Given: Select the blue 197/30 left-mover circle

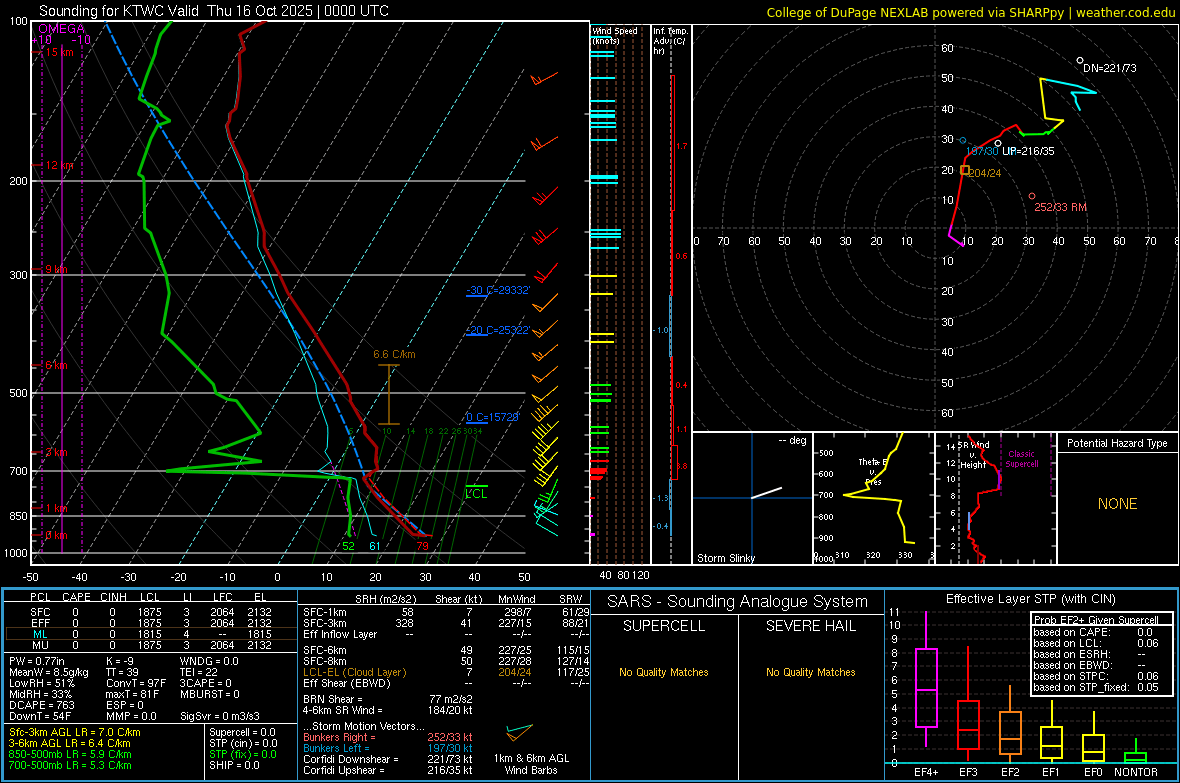Looking at the screenshot, I should pyautogui.click(x=963, y=140).
